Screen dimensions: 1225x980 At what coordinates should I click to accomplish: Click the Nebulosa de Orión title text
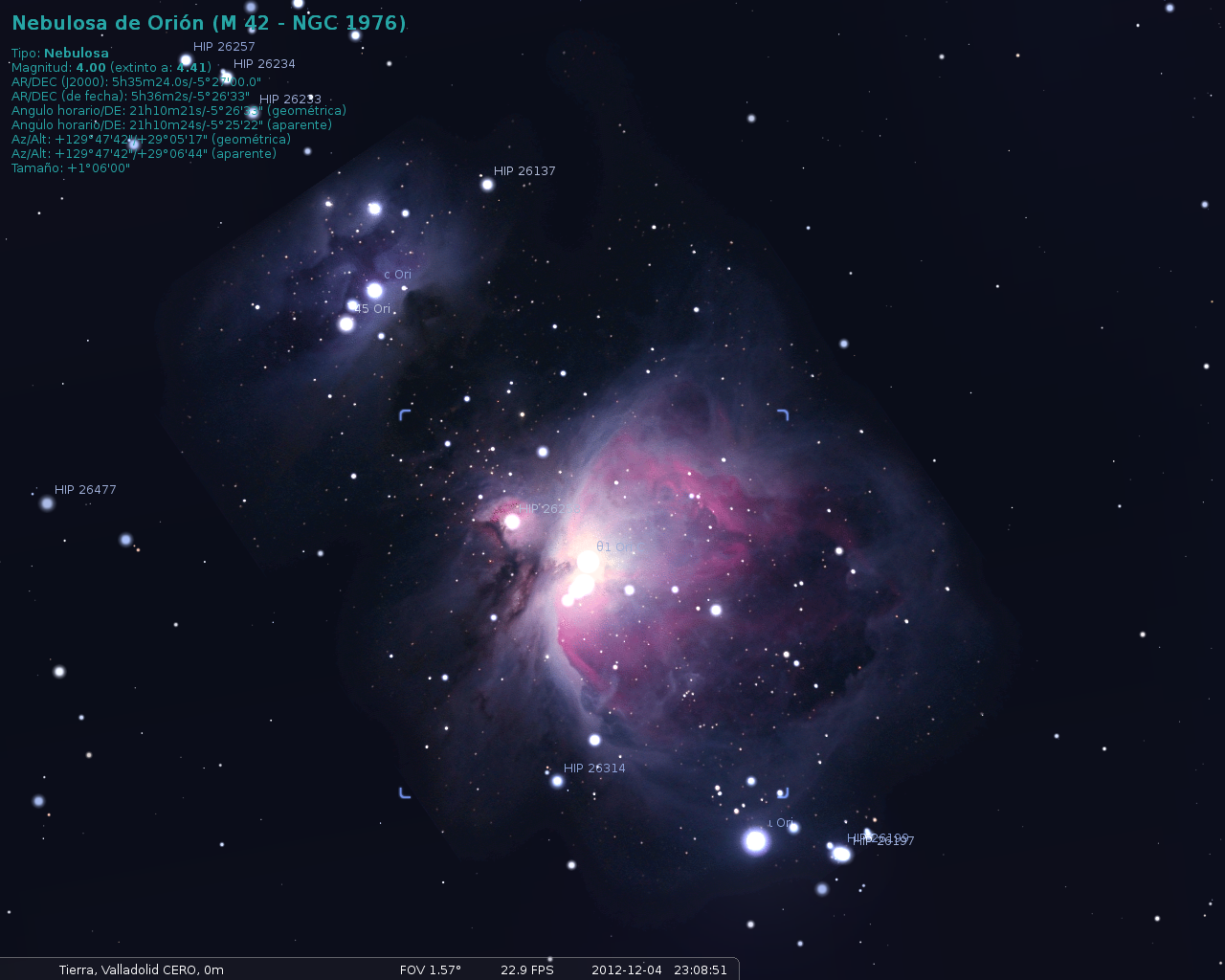[209, 23]
